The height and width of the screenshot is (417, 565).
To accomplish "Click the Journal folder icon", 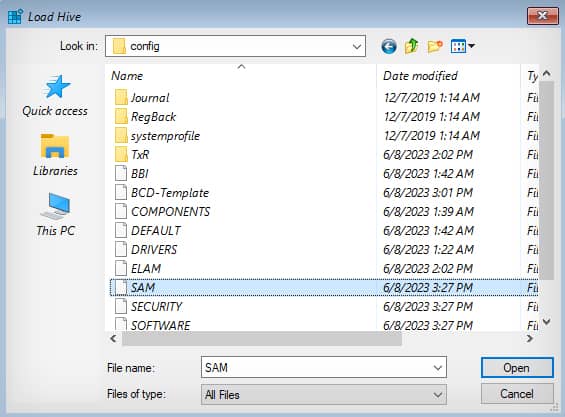I will pyautogui.click(x=121, y=98).
